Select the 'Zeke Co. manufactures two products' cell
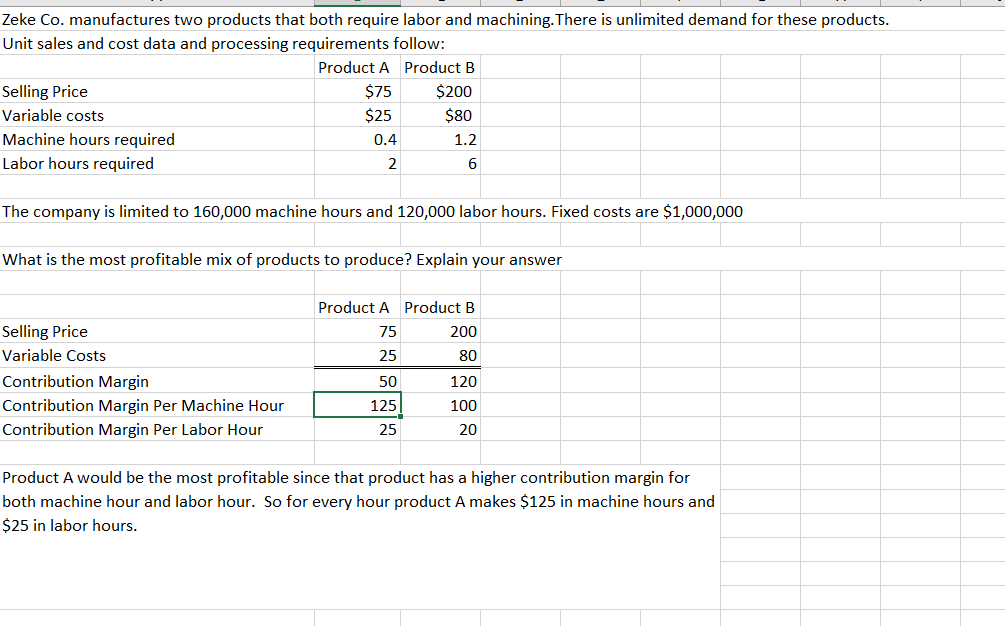Screen dimensions: 1005x626 click(x=445, y=19)
